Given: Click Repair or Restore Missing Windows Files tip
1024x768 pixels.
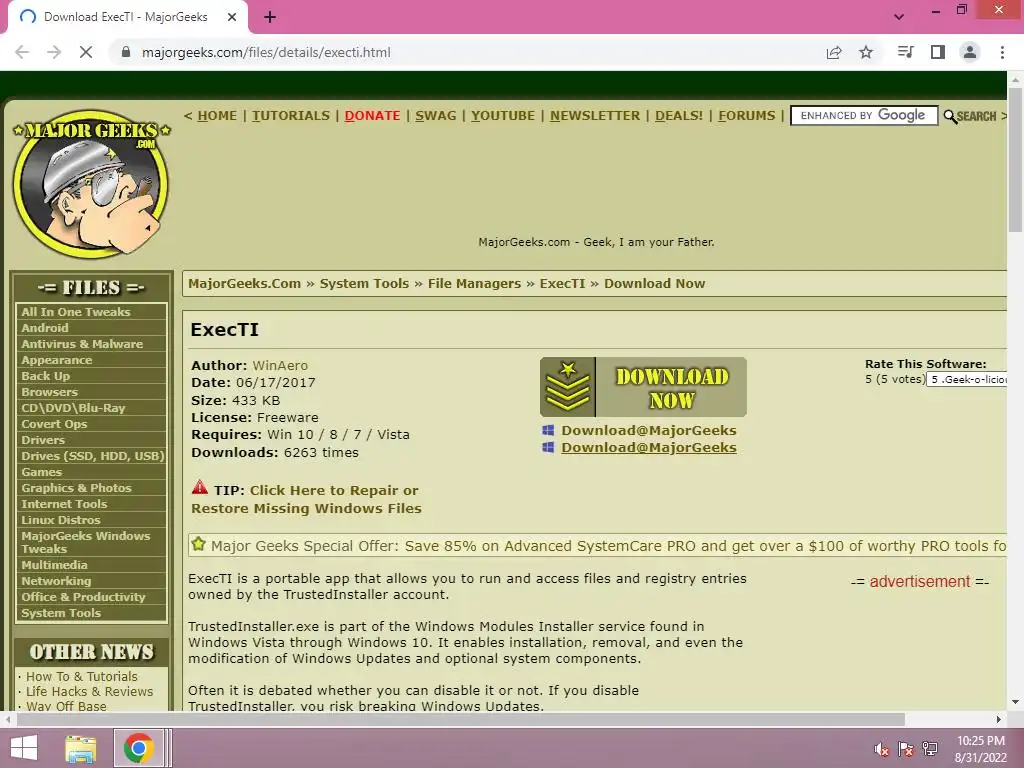Looking at the screenshot, I should click(x=306, y=499).
